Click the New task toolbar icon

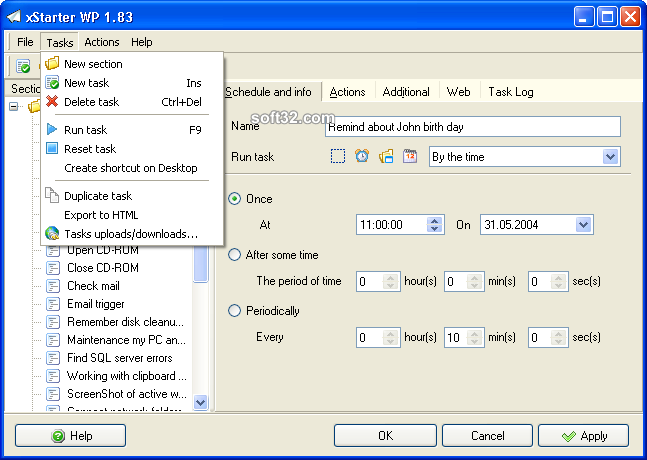click(23, 66)
